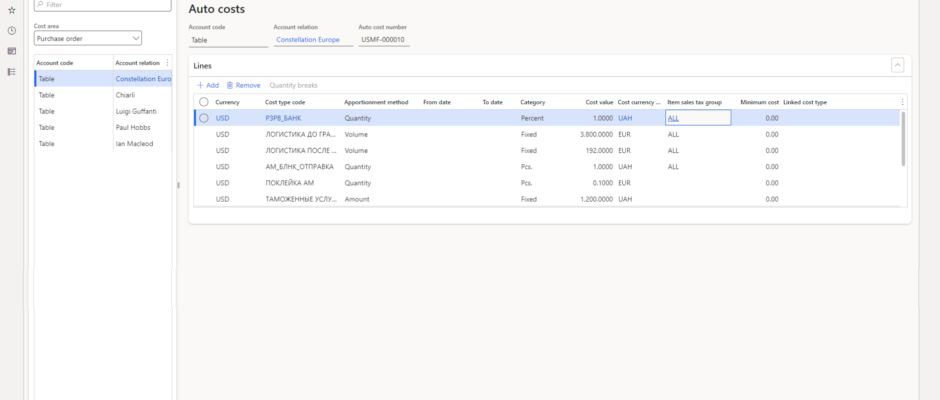940x400 pixels.
Task: Click the trash icon next to Remove
Action: [x=230, y=85]
